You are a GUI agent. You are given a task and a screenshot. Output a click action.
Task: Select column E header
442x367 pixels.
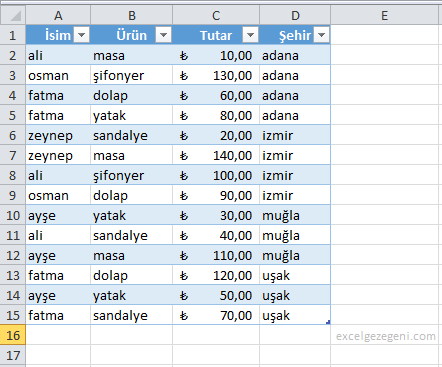click(384, 15)
